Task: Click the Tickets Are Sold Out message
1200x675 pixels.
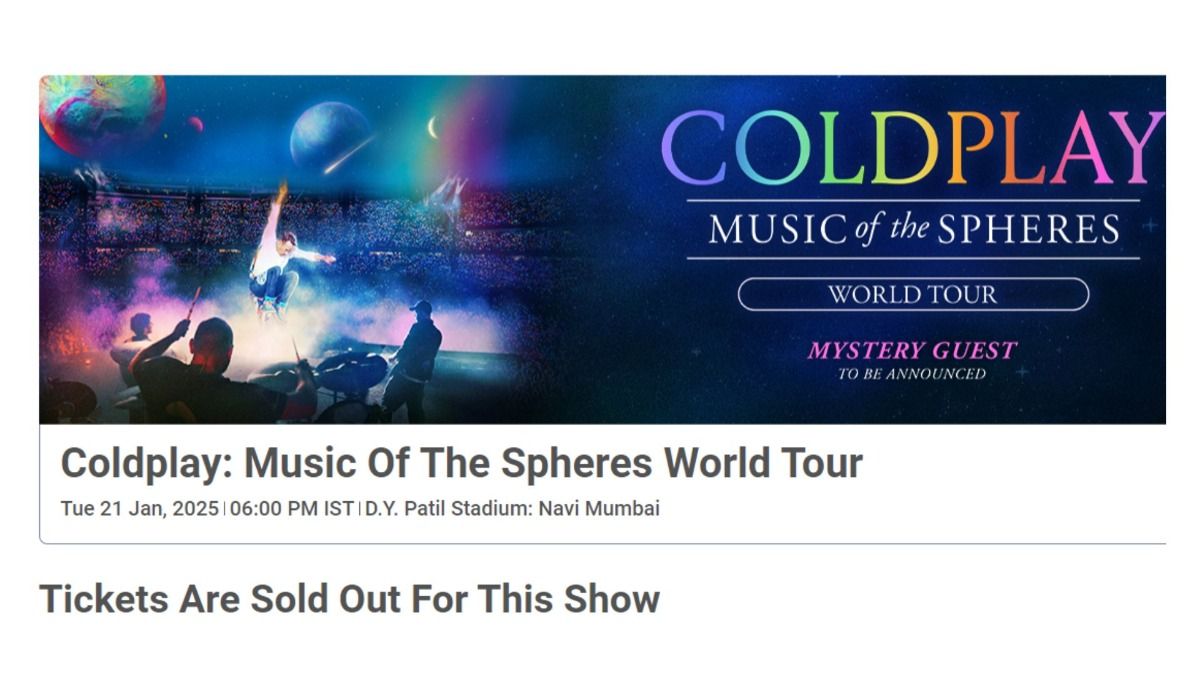Action: tap(349, 598)
